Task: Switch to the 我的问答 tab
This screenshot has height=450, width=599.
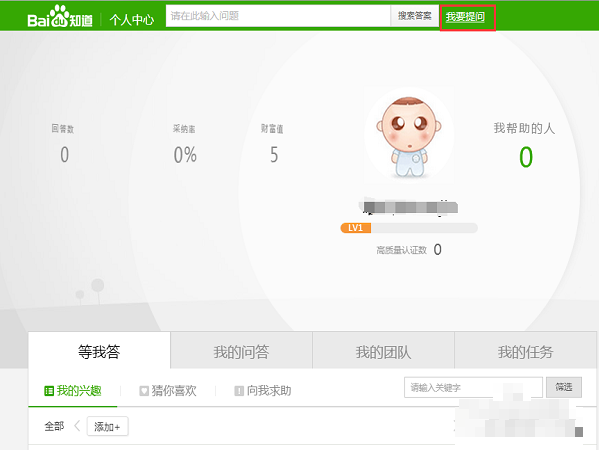Action: (241, 350)
